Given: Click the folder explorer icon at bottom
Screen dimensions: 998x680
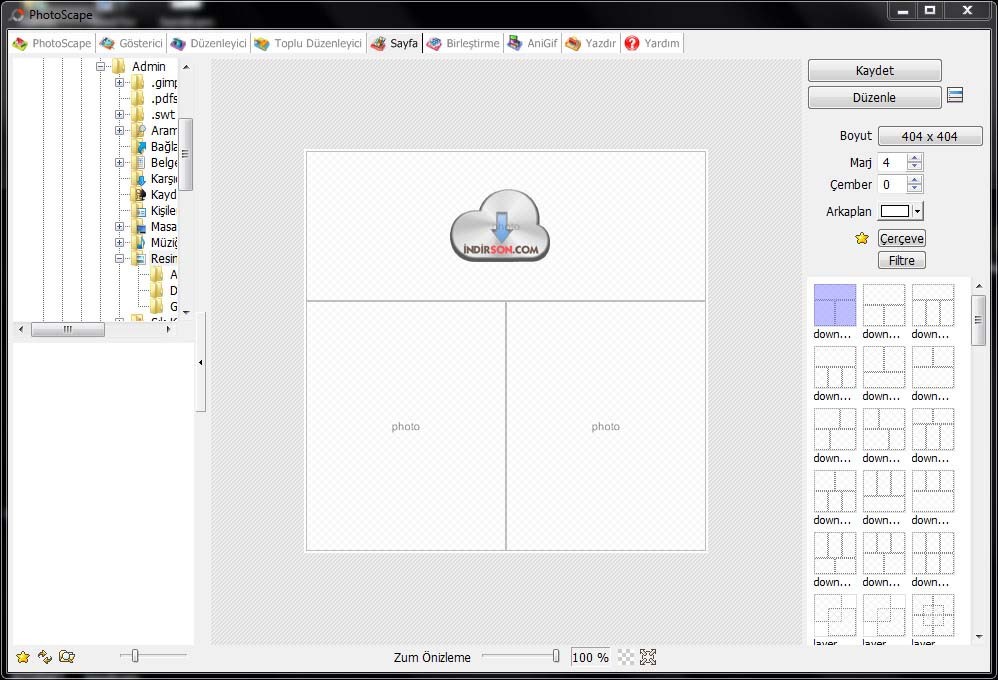Looking at the screenshot, I should pyautogui.click(x=67, y=656).
